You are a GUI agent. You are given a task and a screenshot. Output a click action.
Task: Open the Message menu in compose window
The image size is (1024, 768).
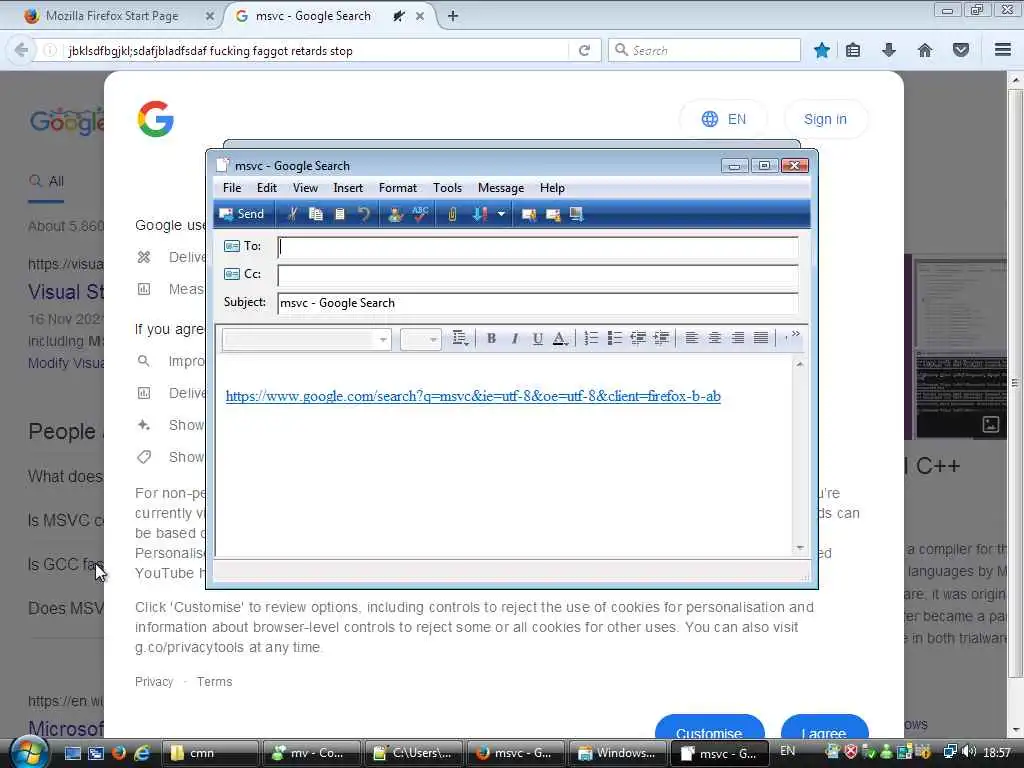click(501, 188)
